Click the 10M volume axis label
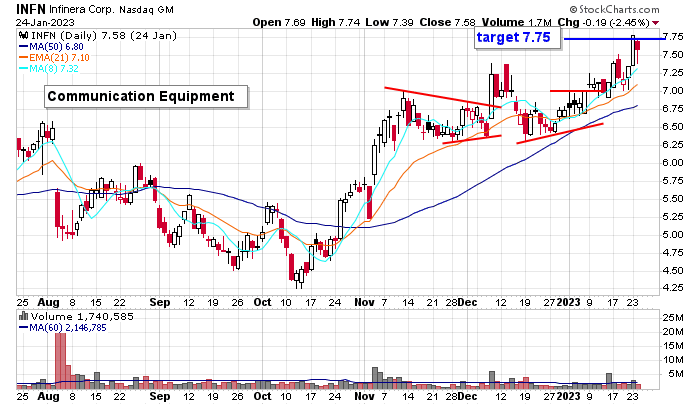 (673, 359)
